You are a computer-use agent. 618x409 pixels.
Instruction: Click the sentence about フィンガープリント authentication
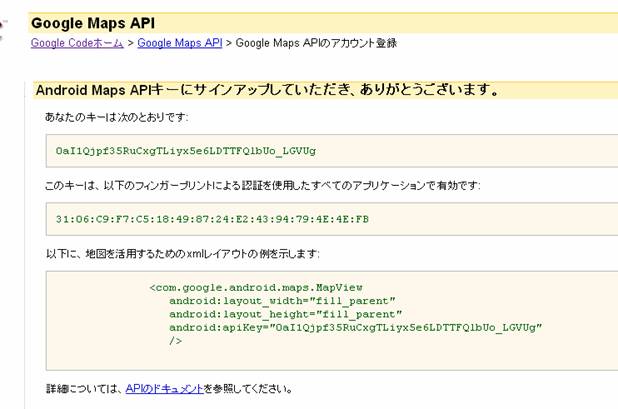tap(262, 185)
